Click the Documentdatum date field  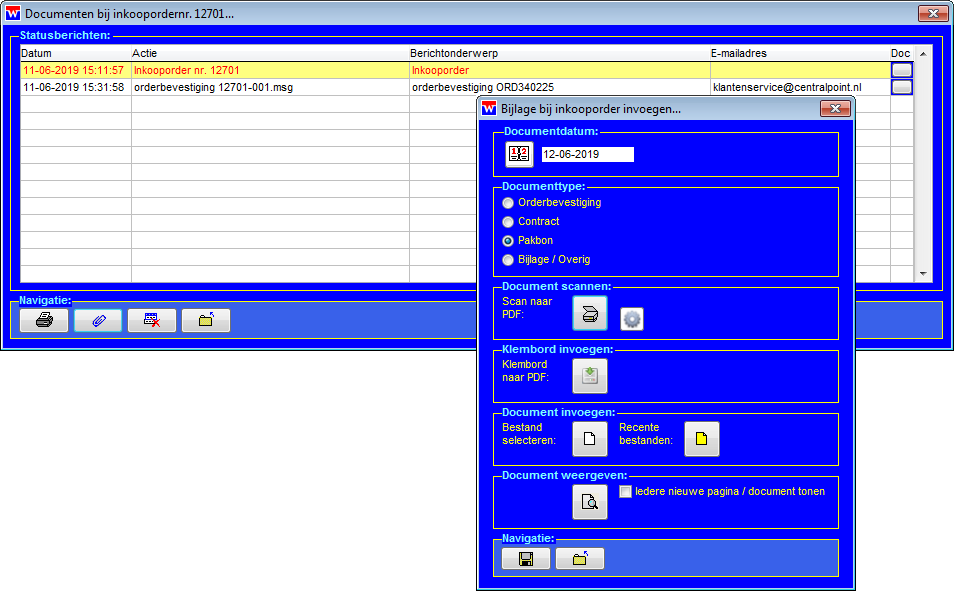tap(587, 155)
